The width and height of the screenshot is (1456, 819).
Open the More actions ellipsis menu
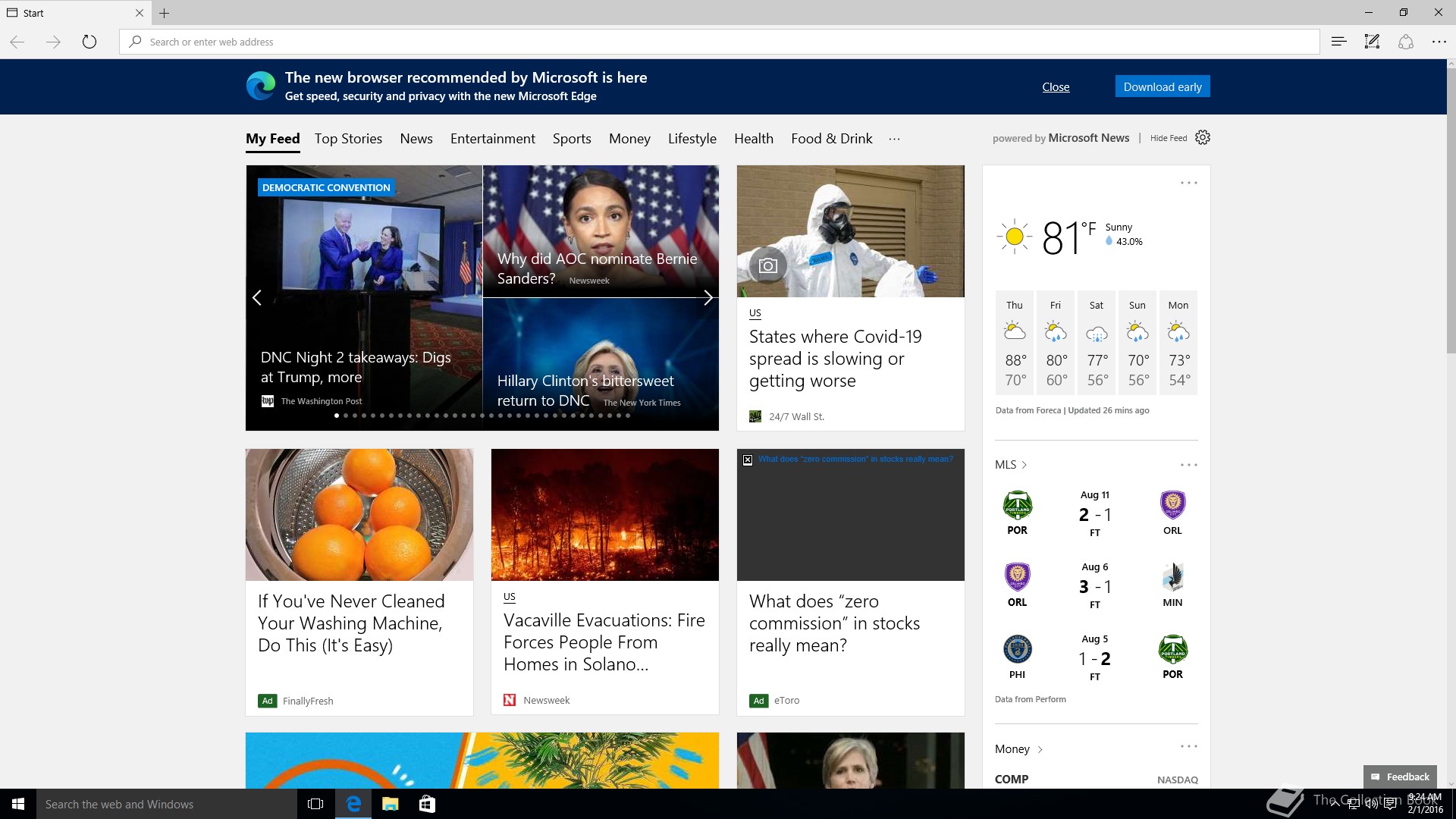(1439, 42)
